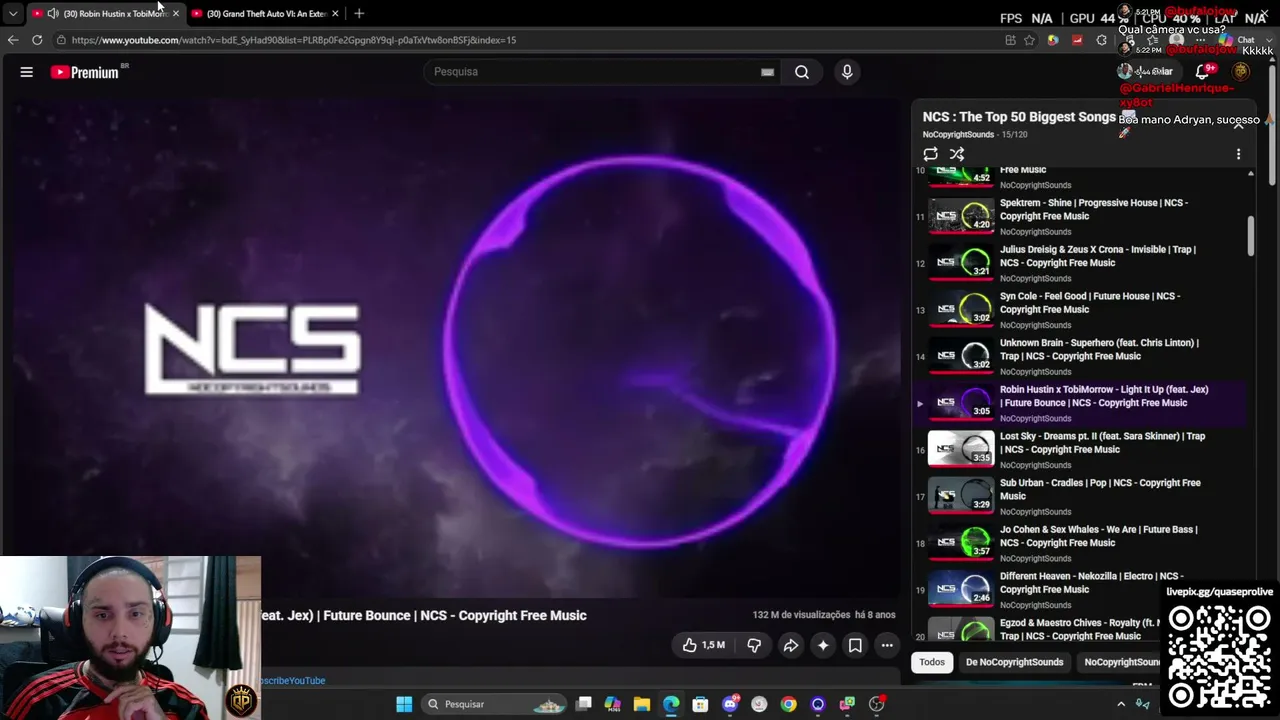The height and width of the screenshot is (720, 1280).
Task: Click the Windows taskbar Pesquisar search box
Action: pyautogui.click(x=494, y=704)
